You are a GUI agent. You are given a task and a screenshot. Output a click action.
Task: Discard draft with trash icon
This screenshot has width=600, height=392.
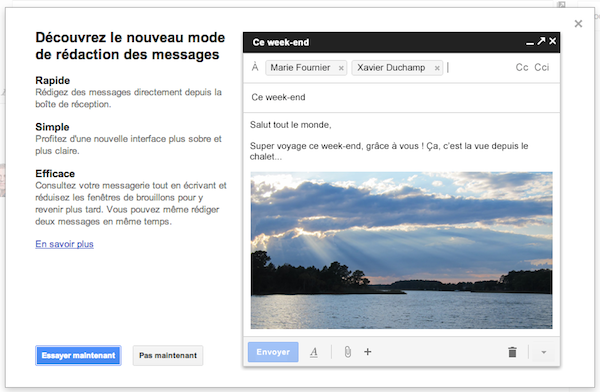pyautogui.click(x=512, y=352)
